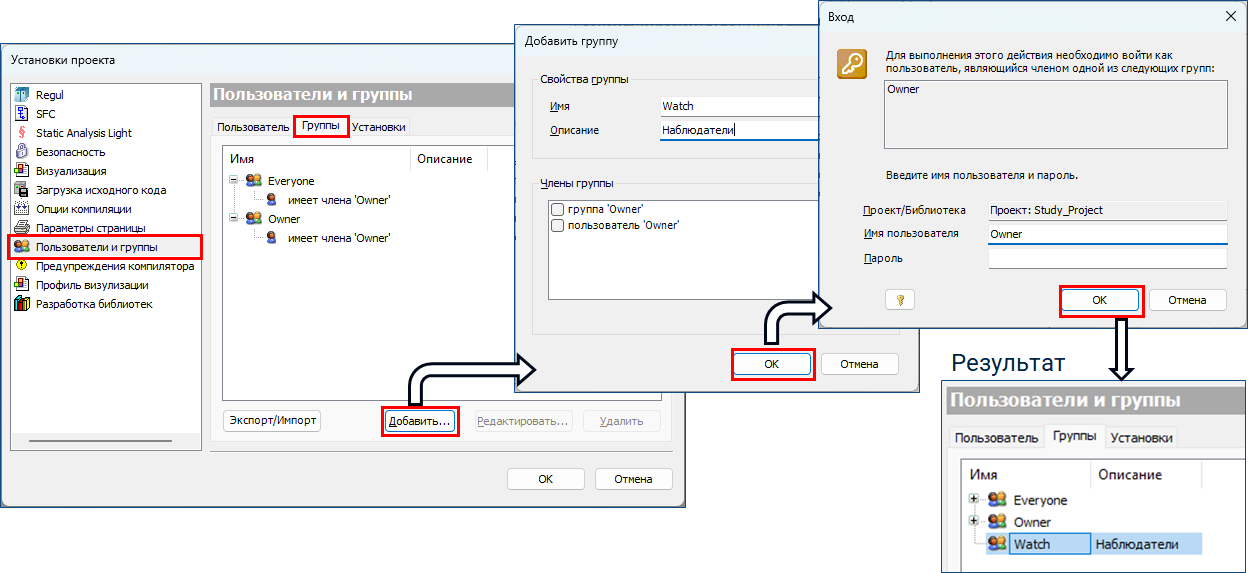
Task: Open the Установки tab in project settings
Action: 378,127
